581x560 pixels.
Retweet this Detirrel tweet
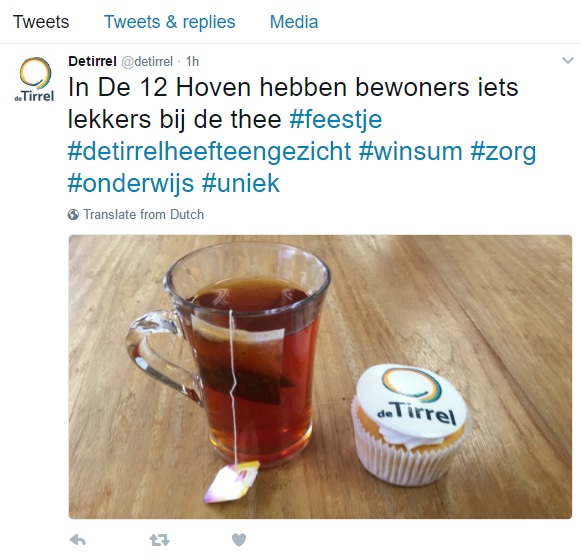pos(160,540)
